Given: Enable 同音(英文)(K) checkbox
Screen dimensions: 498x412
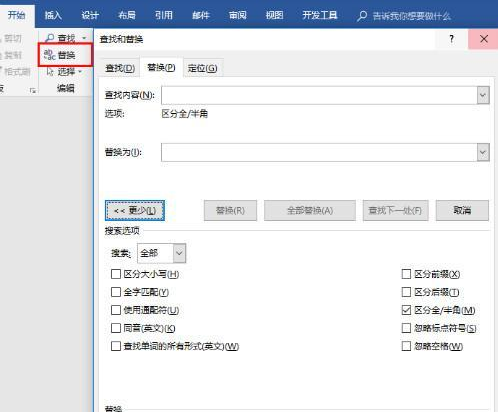Looking at the screenshot, I should [116, 328].
